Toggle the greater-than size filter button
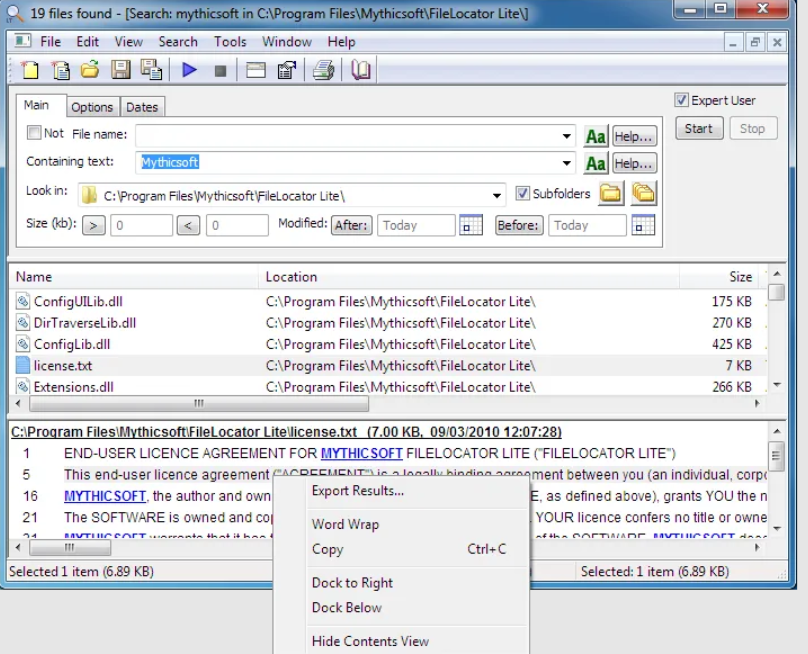 pos(93,225)
